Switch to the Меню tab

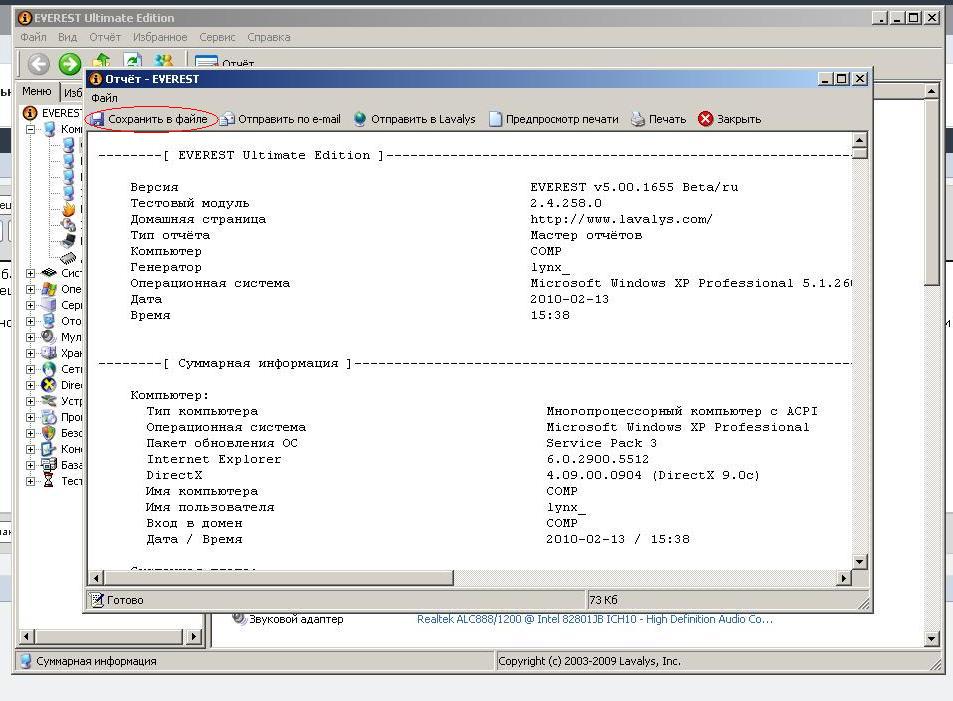(x=36, y=91)
